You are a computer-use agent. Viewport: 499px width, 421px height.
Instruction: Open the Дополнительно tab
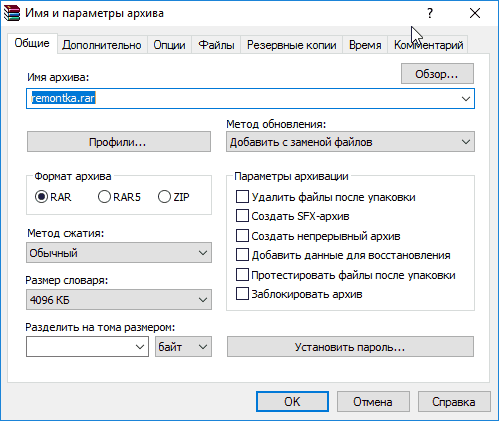tap(102, 45)
